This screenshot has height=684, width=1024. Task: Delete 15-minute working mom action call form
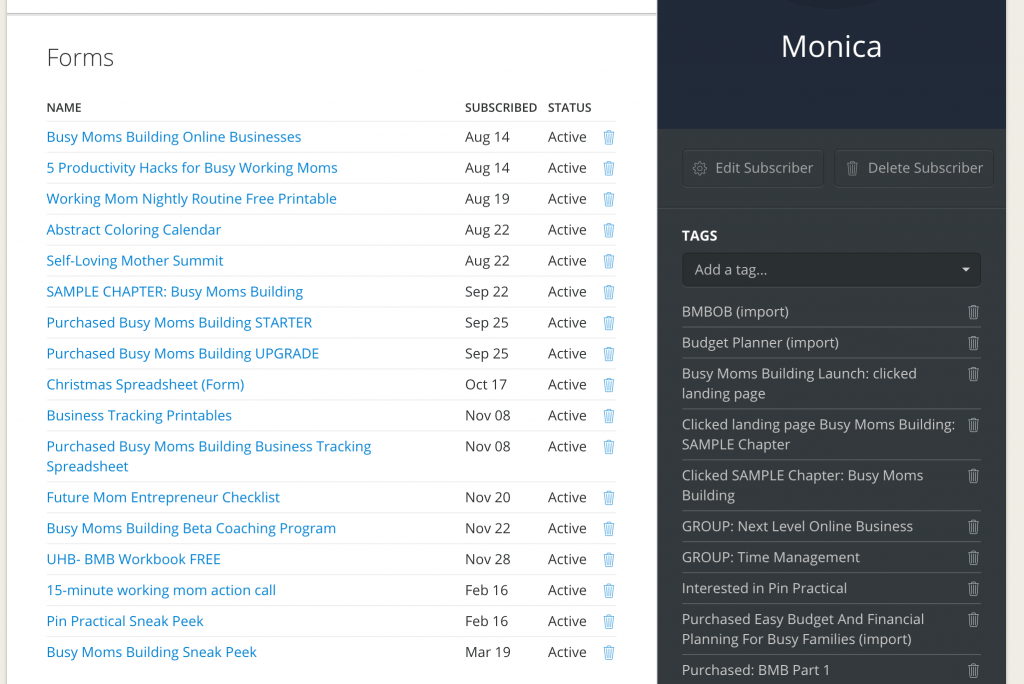coord(609,591)
